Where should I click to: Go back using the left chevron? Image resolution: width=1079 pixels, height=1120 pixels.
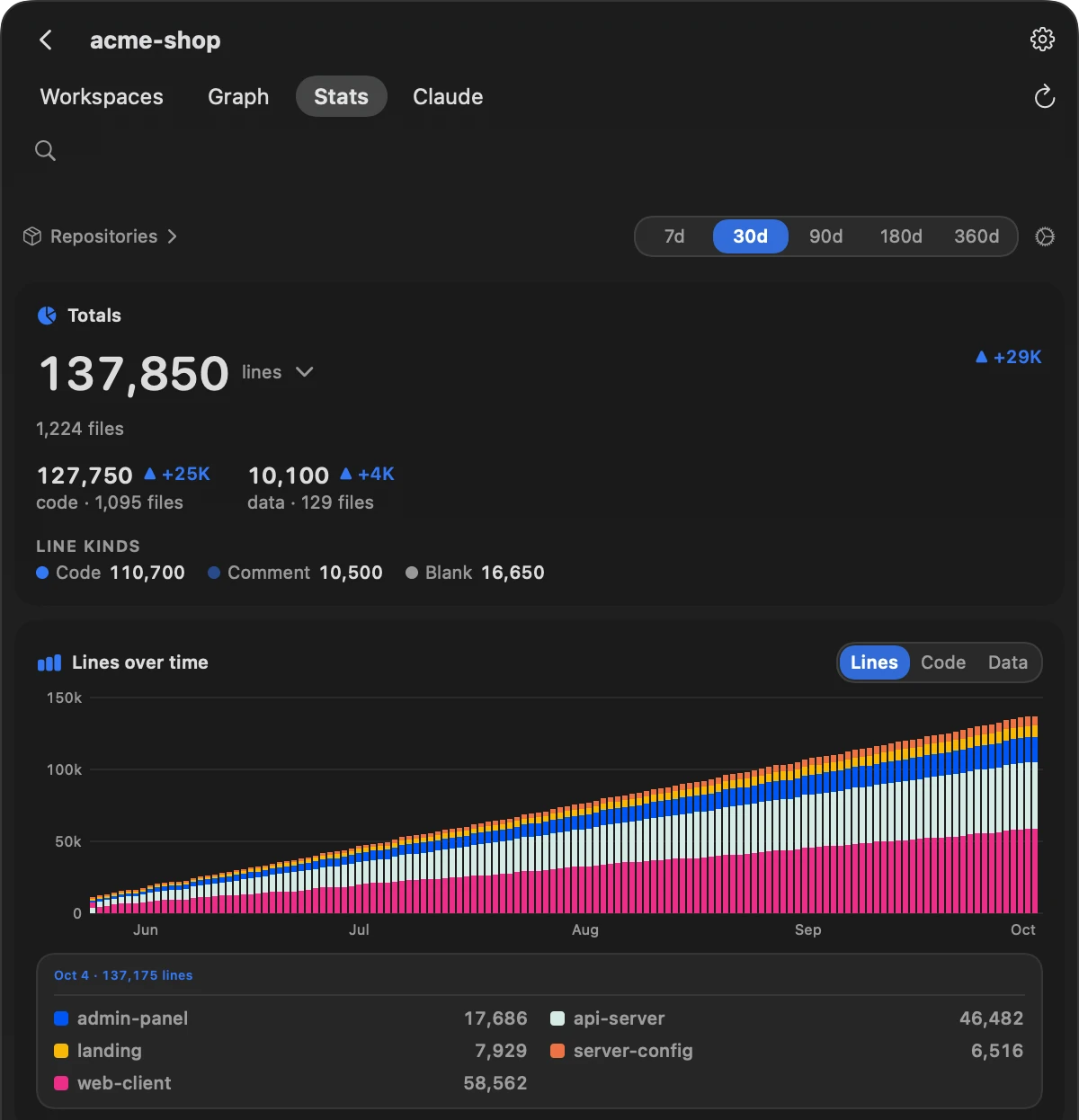click(x=46, y=40)
